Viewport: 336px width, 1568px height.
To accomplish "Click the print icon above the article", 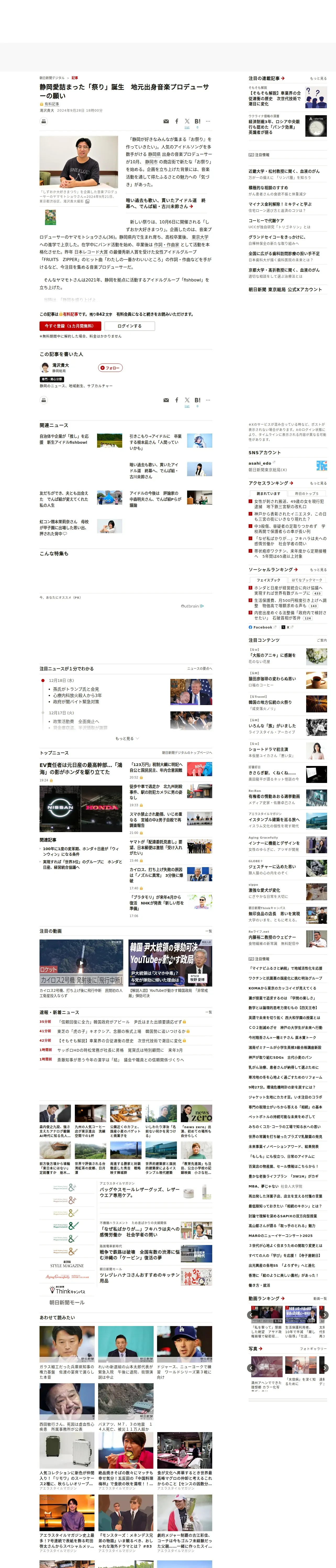I will point(43,121).
